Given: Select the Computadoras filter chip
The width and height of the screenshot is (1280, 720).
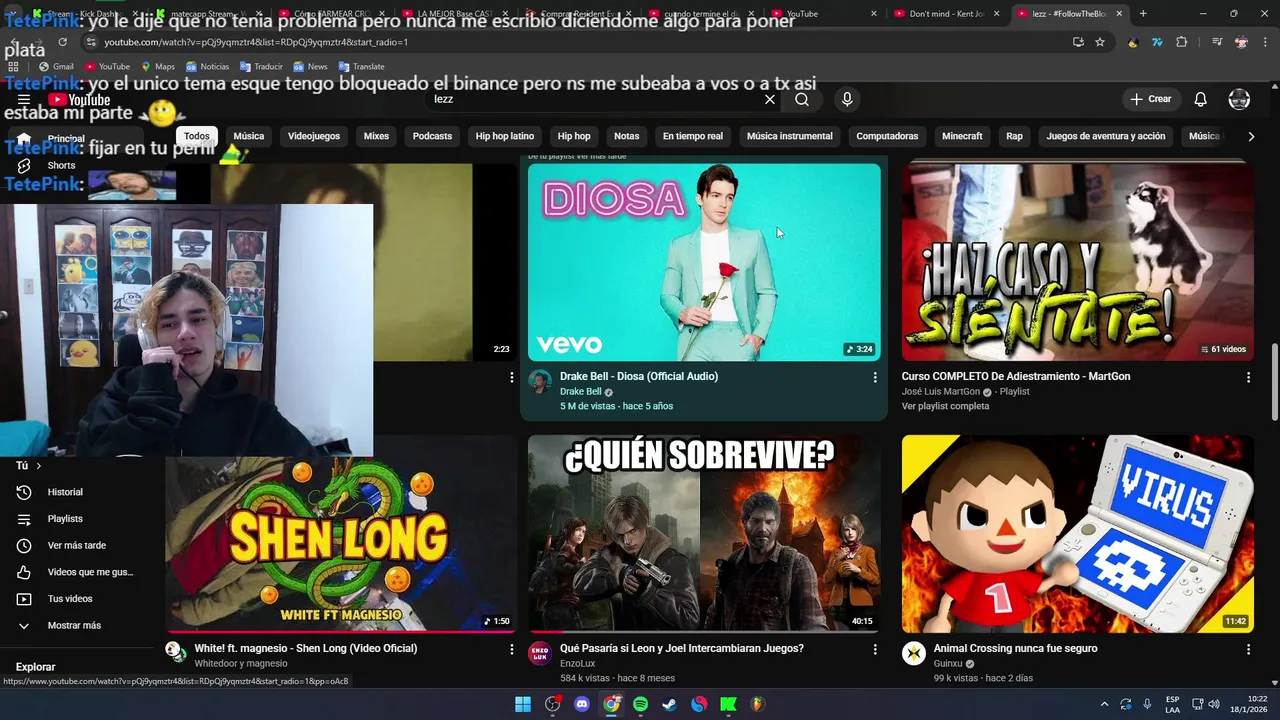Looking at the screenshot, I should point(887,136).
